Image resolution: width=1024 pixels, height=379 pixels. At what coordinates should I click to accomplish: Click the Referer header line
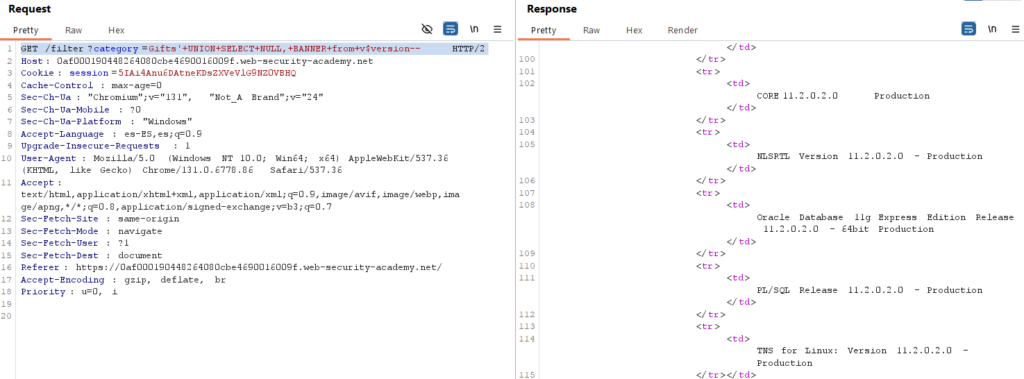click(231, 267)
